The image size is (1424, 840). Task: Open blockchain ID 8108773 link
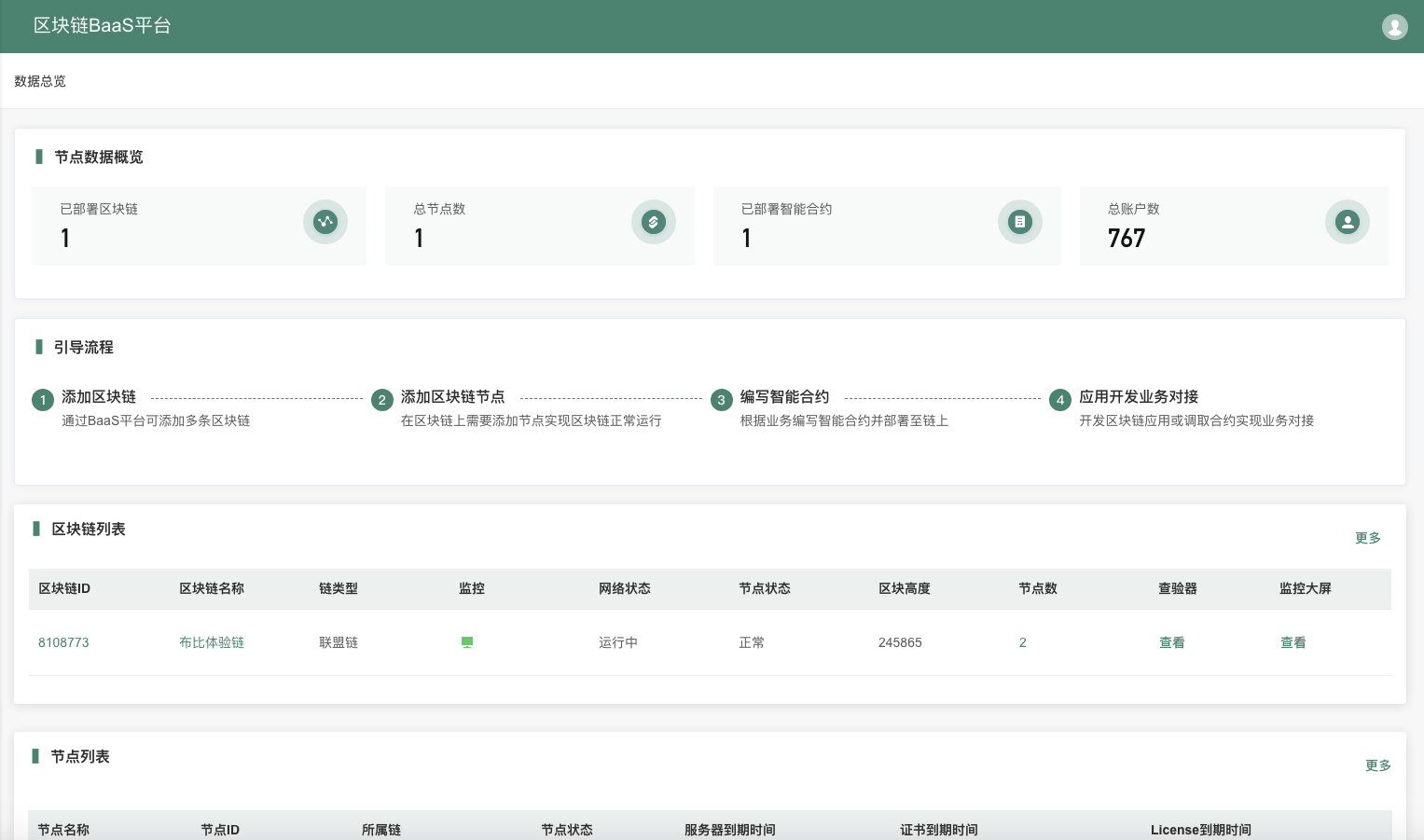click(x=63, y=642)
